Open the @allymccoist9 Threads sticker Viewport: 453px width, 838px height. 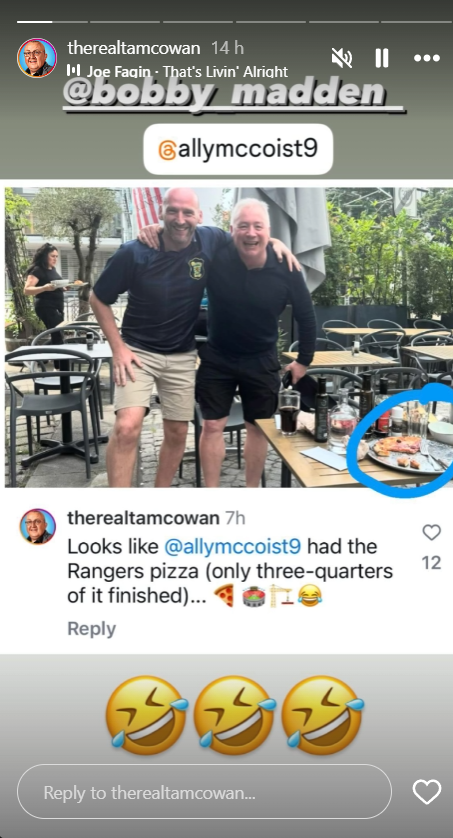(x=238, y=150)
